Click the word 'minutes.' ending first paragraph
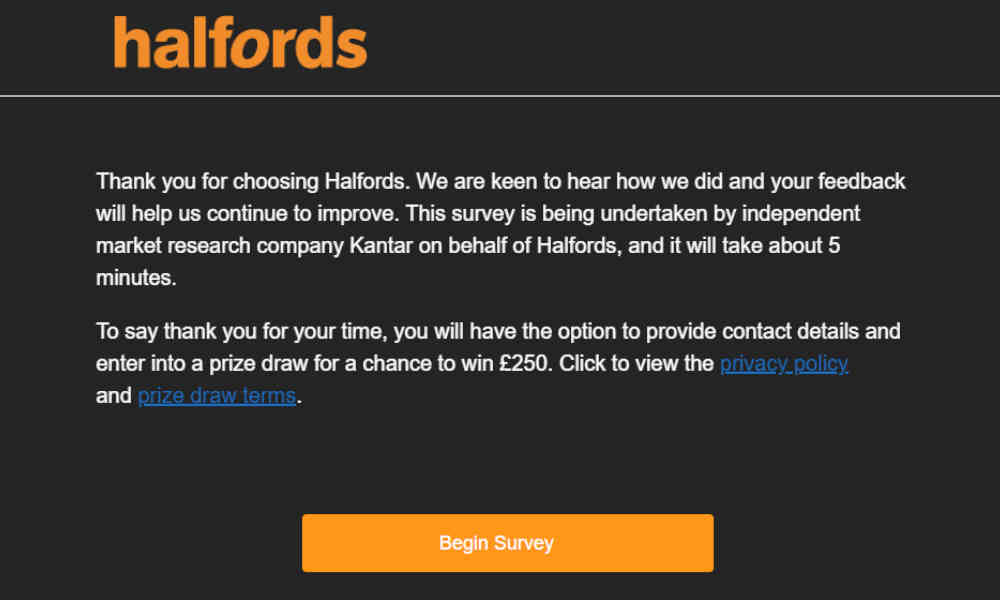Viewport: 1000px width, 600px height. [x=136, y=278]
